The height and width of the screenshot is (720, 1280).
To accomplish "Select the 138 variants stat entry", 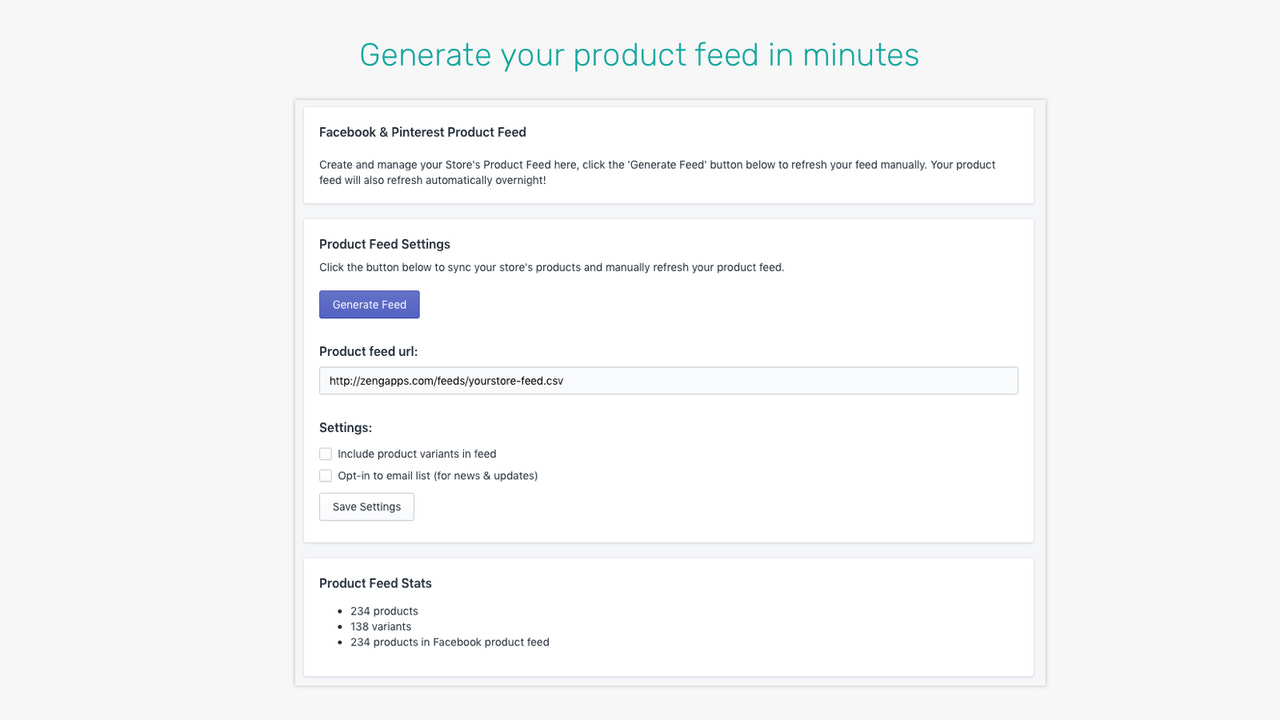I will click(381, 626).
